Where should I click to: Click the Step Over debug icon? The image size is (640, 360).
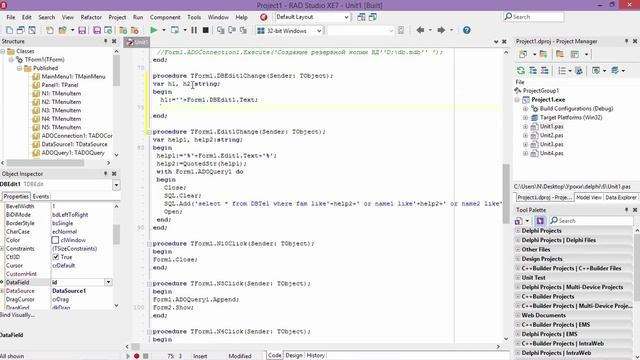pos(232,30)
